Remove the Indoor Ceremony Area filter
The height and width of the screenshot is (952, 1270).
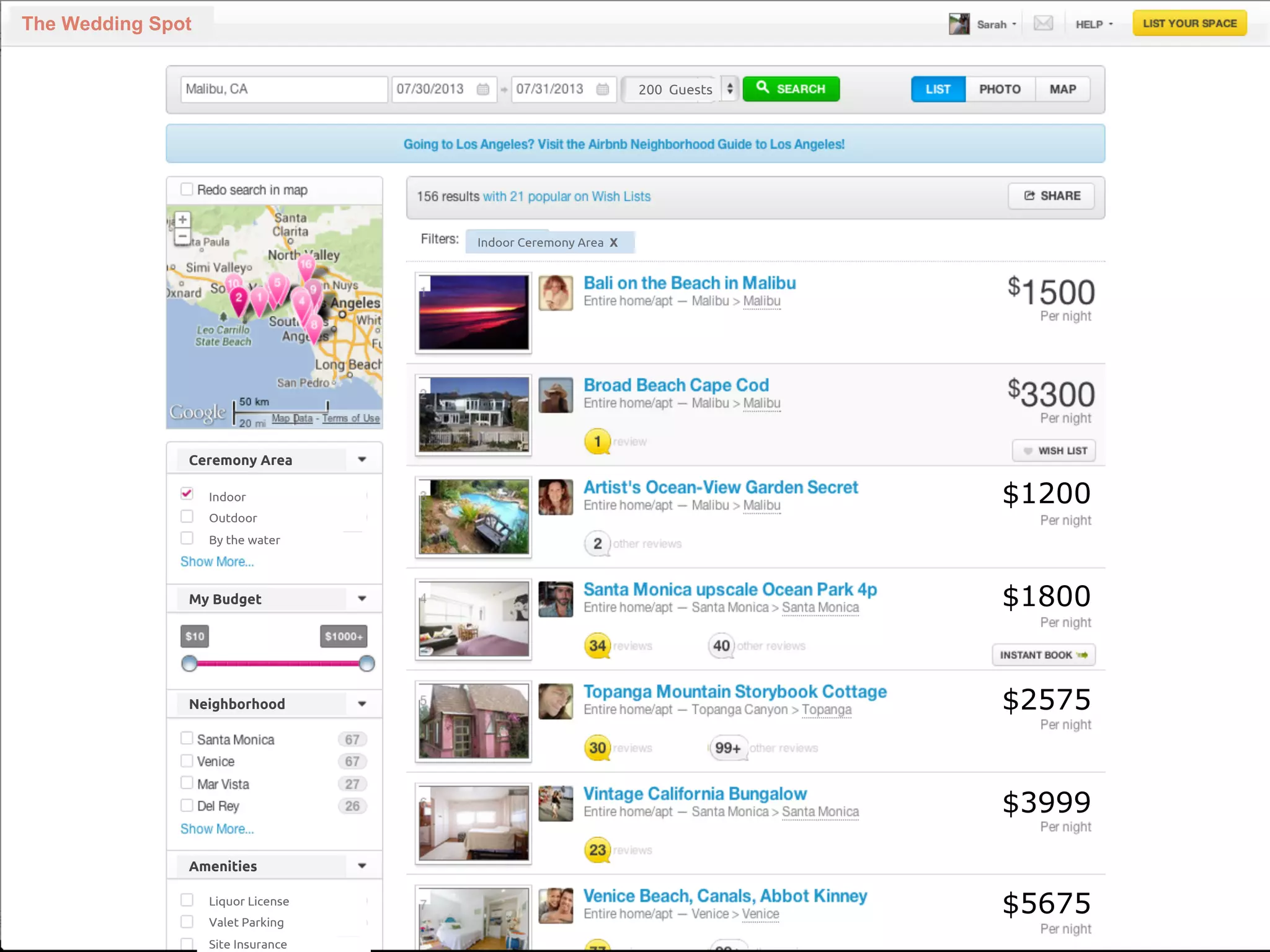(613, 242)
